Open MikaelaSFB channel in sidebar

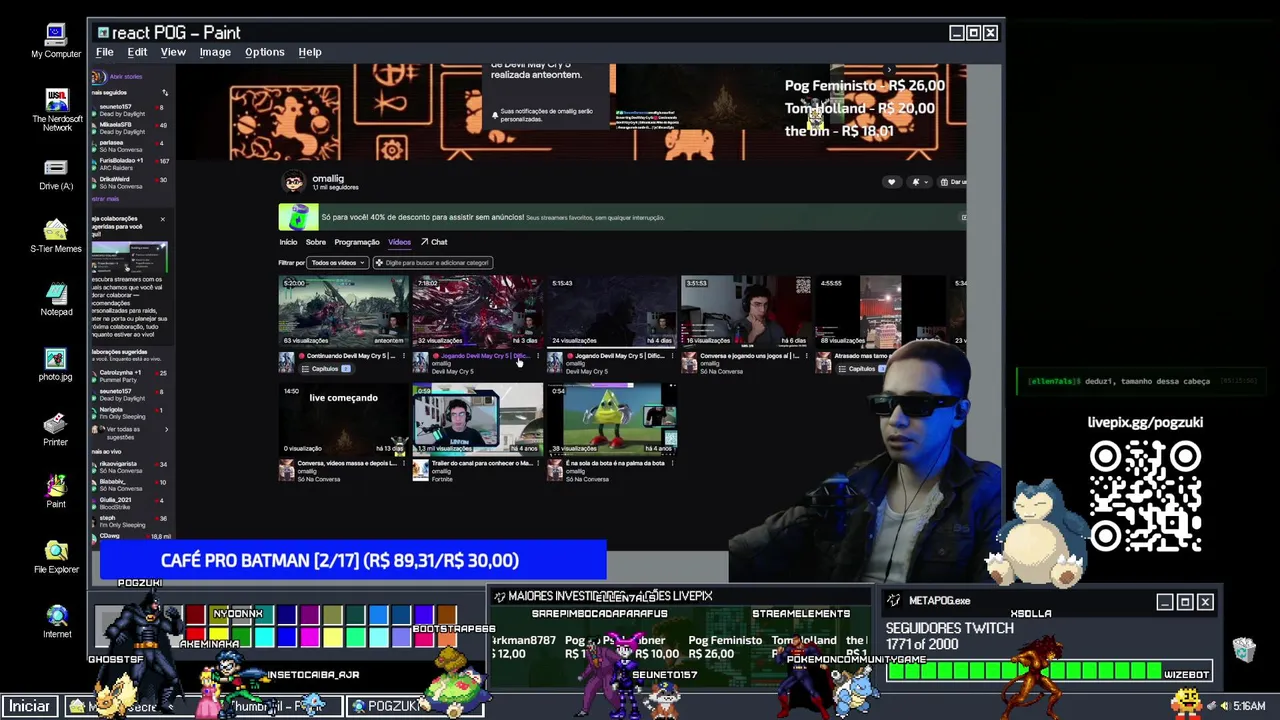click(x=130, y=128)
